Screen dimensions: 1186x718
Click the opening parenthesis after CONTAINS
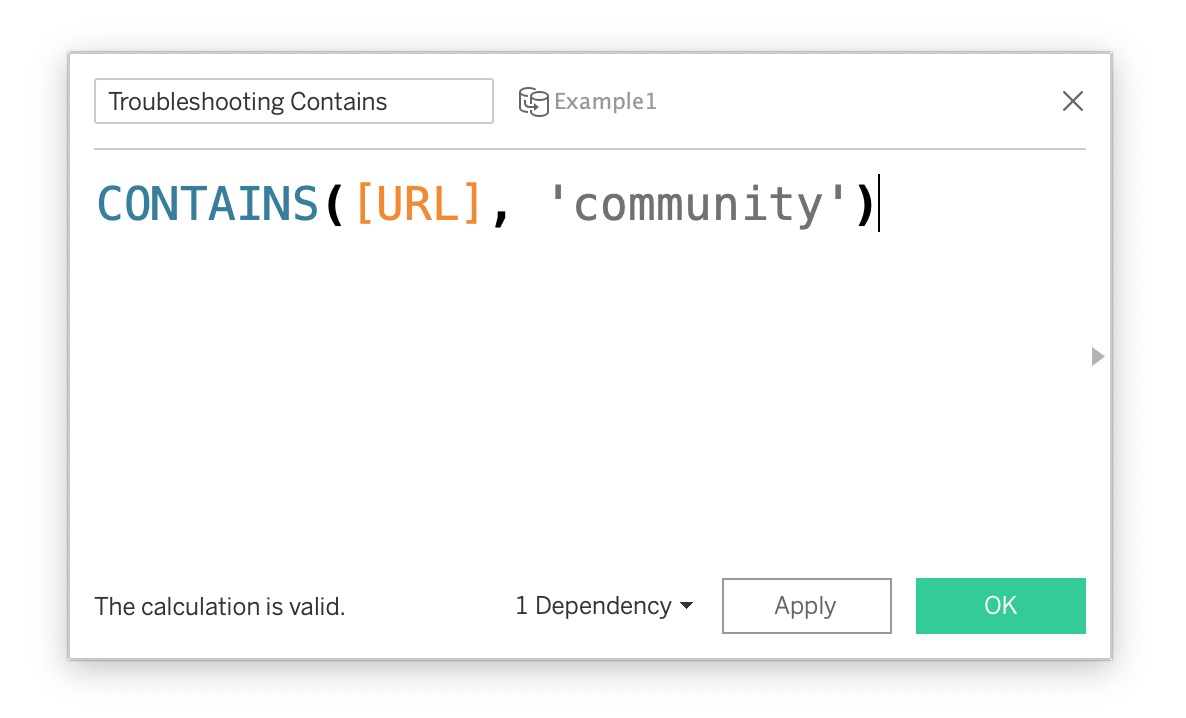click(335, 204)
